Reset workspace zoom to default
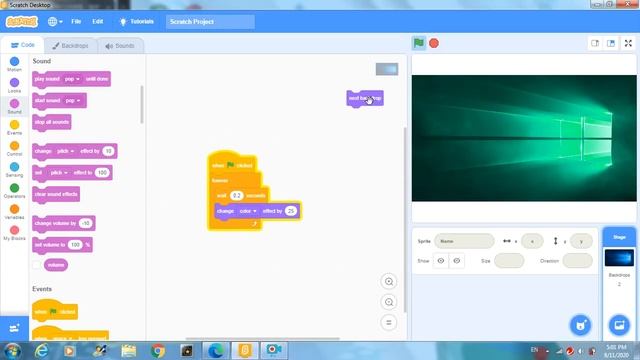 click(389, 322)
